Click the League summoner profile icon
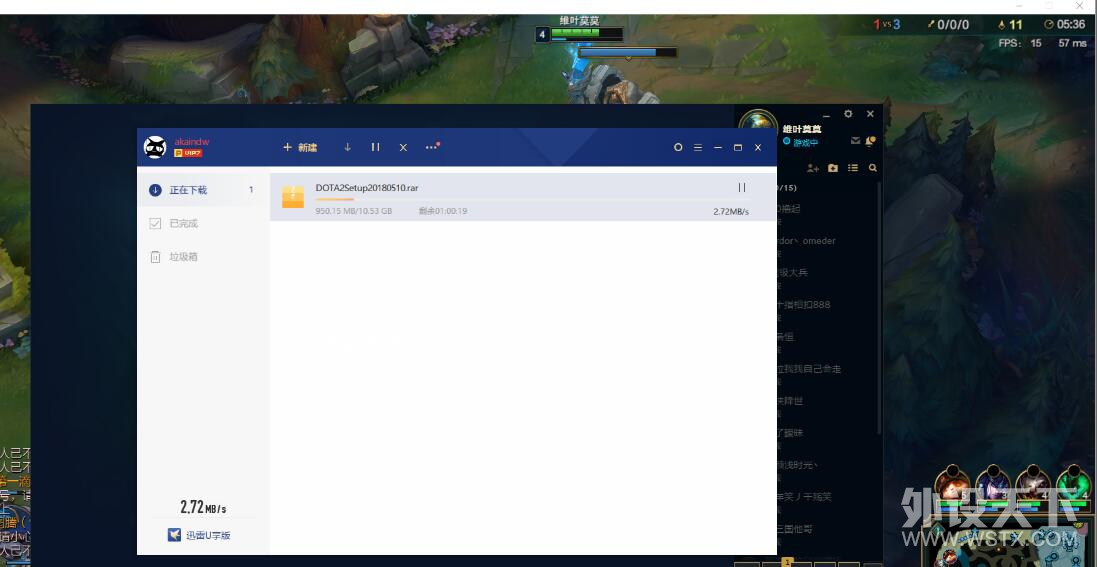 tap(758, 120)
